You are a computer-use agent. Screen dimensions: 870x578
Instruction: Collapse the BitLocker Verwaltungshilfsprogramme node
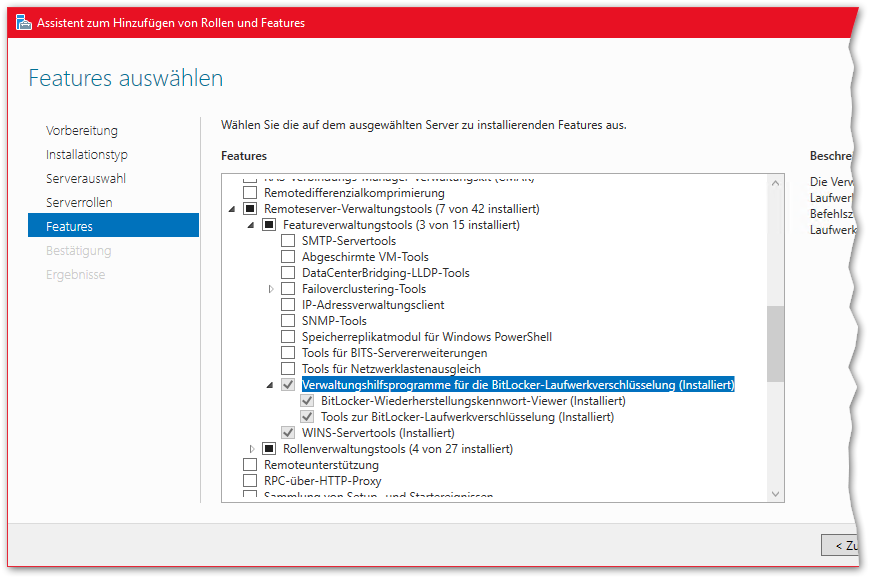pyautogui.click(x=271, y=385)
